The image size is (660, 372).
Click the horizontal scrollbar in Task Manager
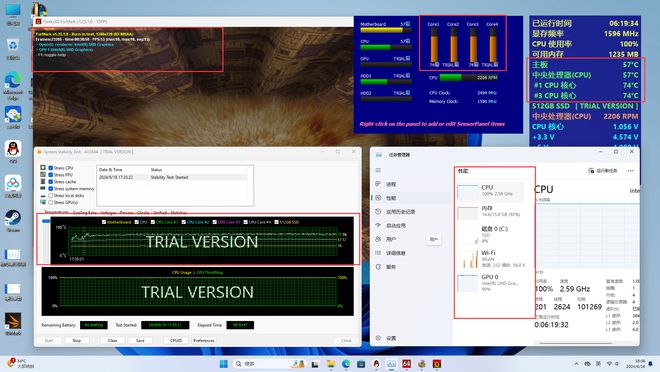[575, 343]
